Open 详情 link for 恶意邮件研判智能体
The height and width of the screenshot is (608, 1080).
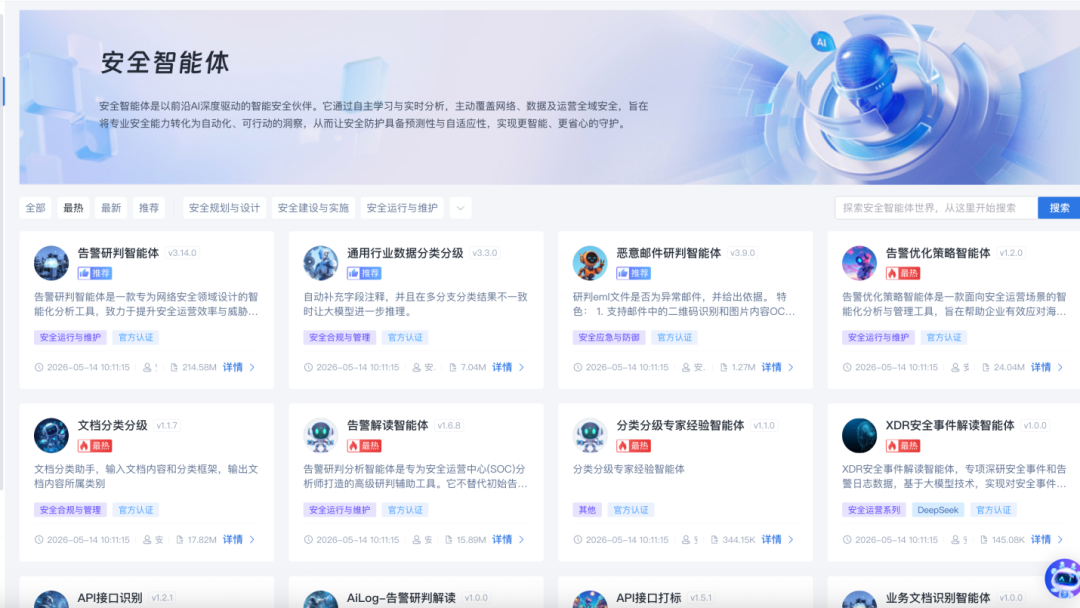[771, 368]
